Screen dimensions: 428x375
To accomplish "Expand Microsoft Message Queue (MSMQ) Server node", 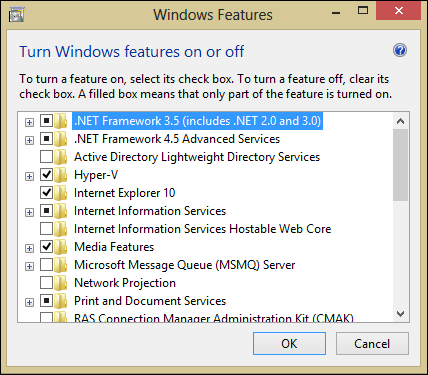I will tap(29, 266).
